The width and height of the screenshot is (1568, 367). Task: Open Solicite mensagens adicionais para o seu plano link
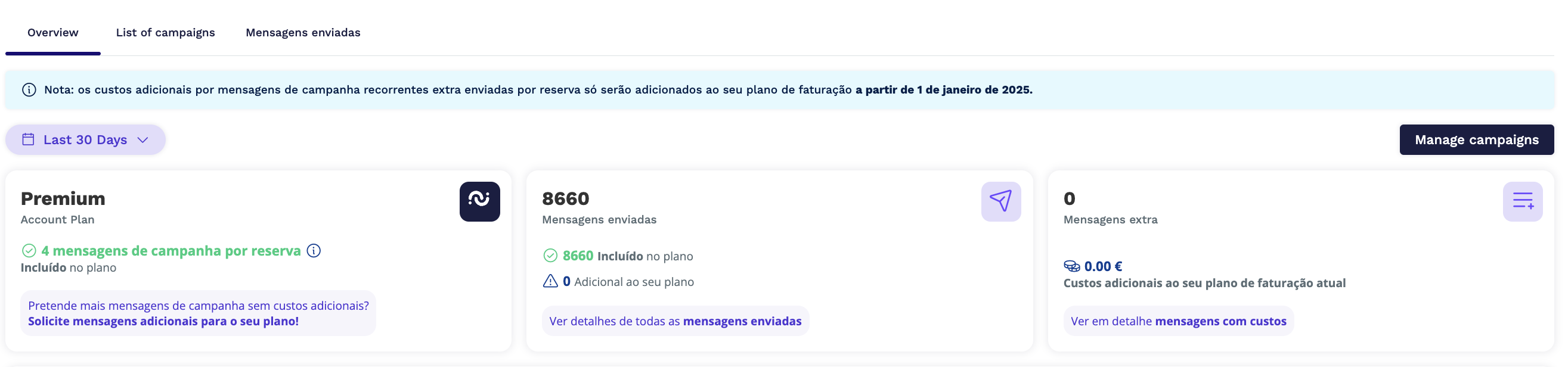tap(163, 321)
